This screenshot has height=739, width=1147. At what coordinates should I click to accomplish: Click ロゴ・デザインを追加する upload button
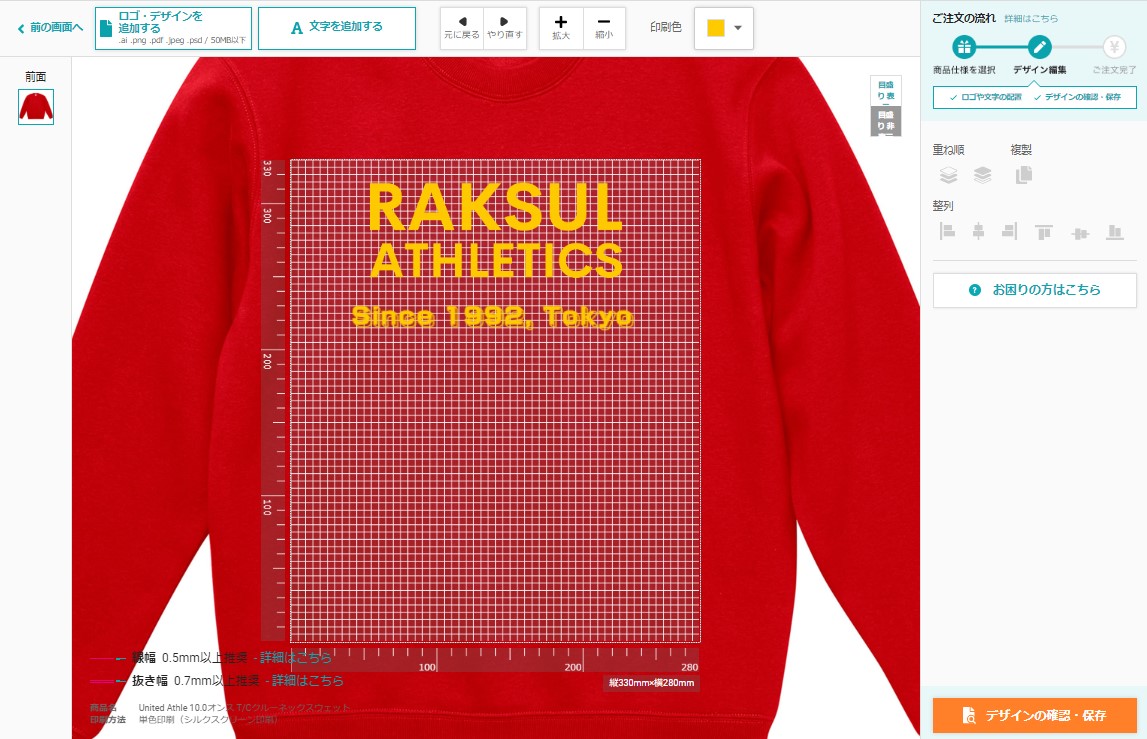click(173, 29)
